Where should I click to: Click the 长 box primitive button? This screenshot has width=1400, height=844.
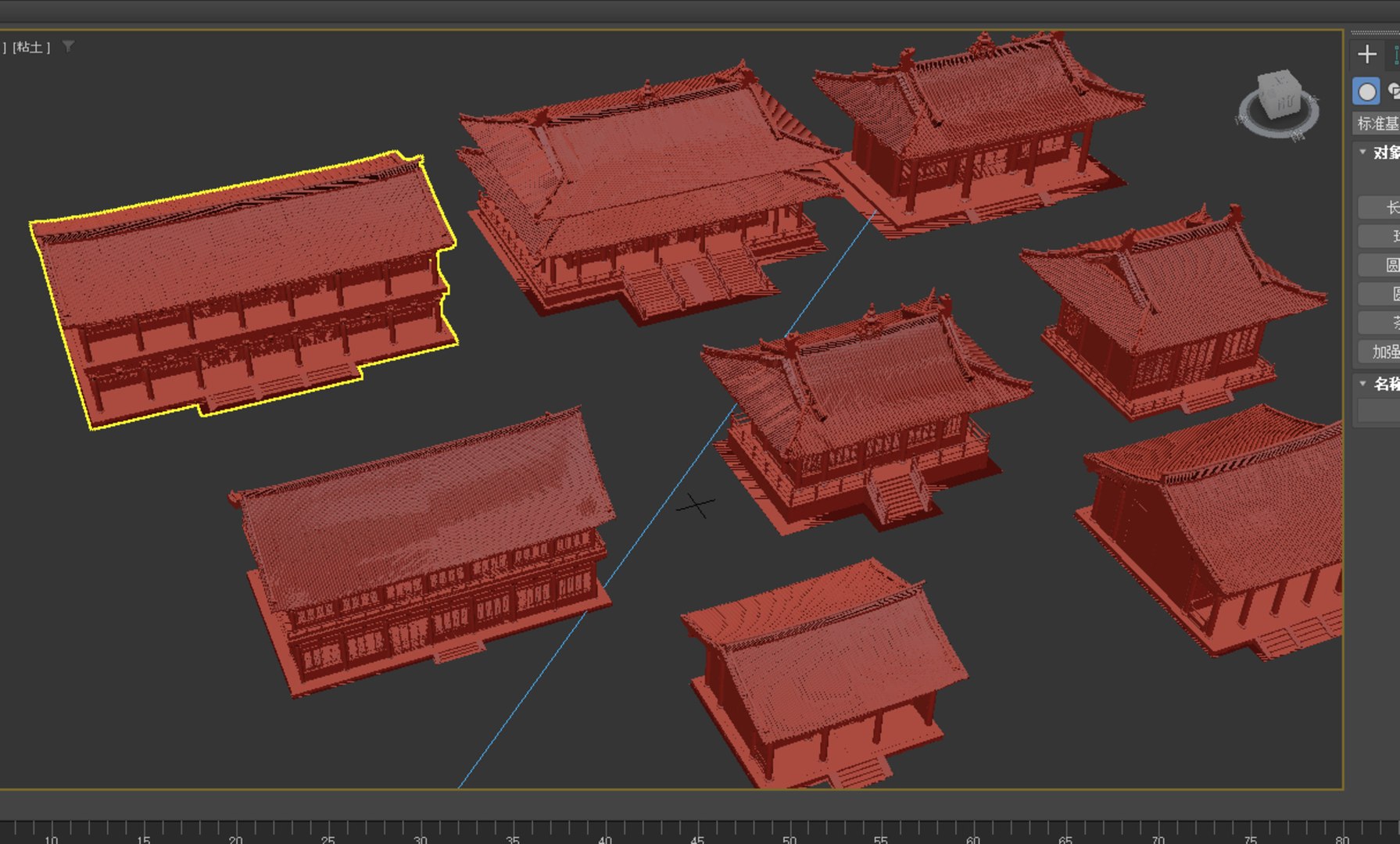[1379, 207]
